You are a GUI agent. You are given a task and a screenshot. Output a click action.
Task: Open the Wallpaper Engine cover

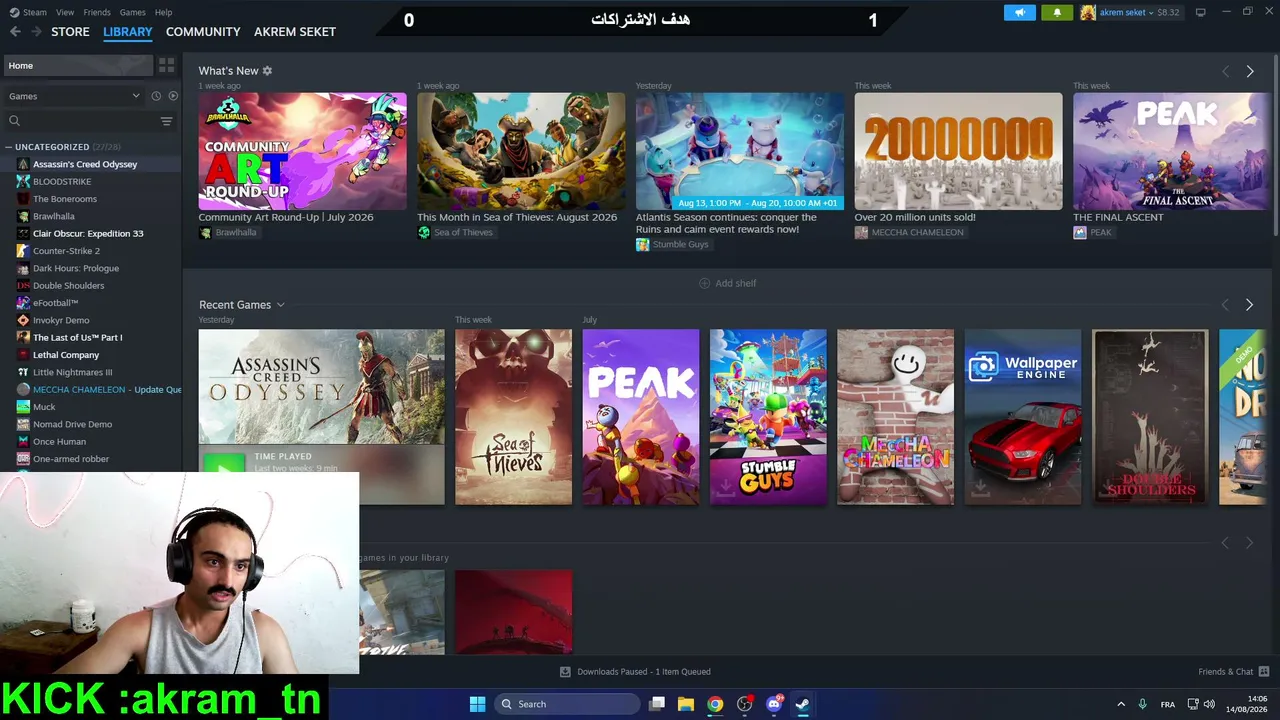[1023, 417]
